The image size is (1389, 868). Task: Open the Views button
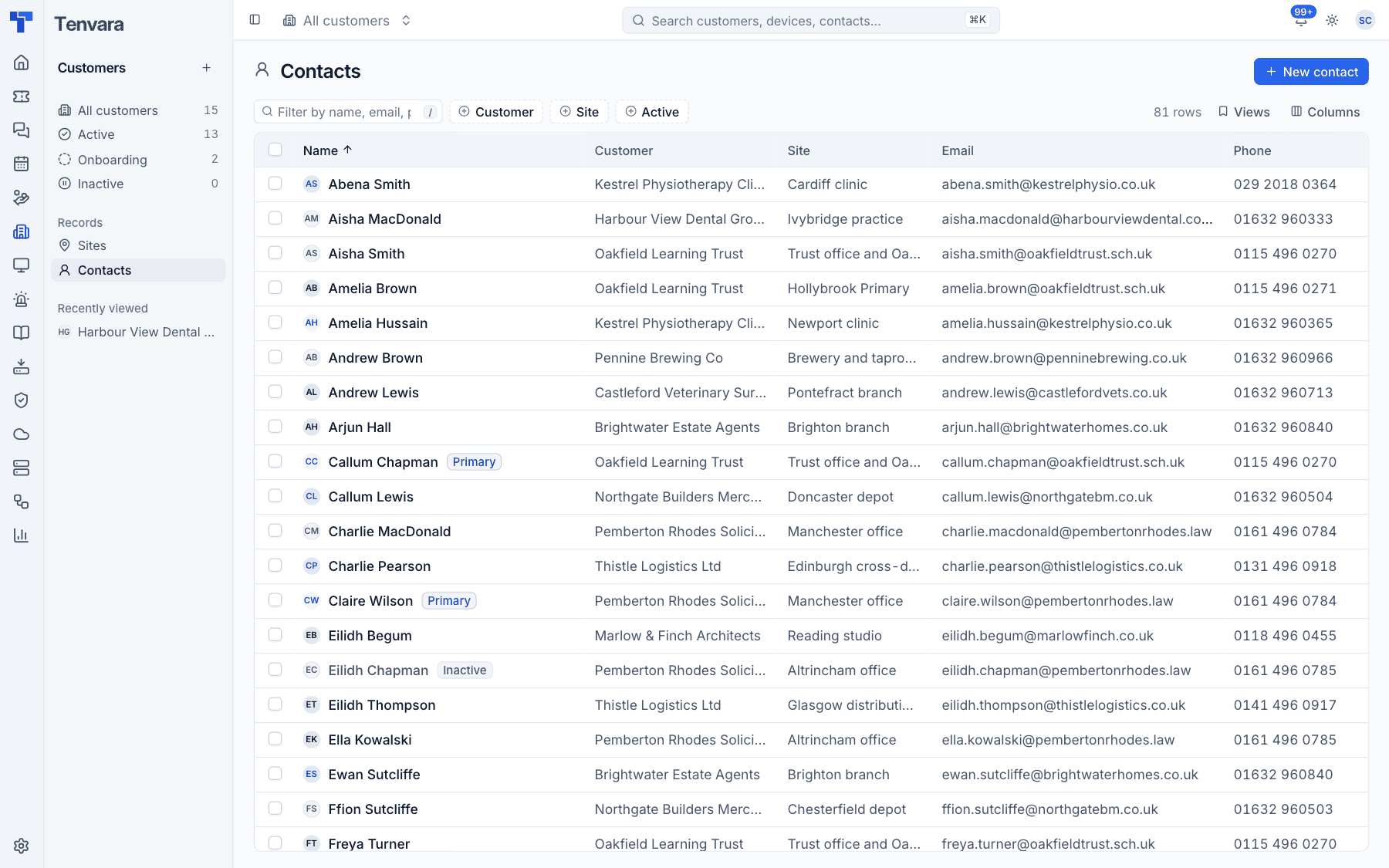click(x=1244, y=112)
